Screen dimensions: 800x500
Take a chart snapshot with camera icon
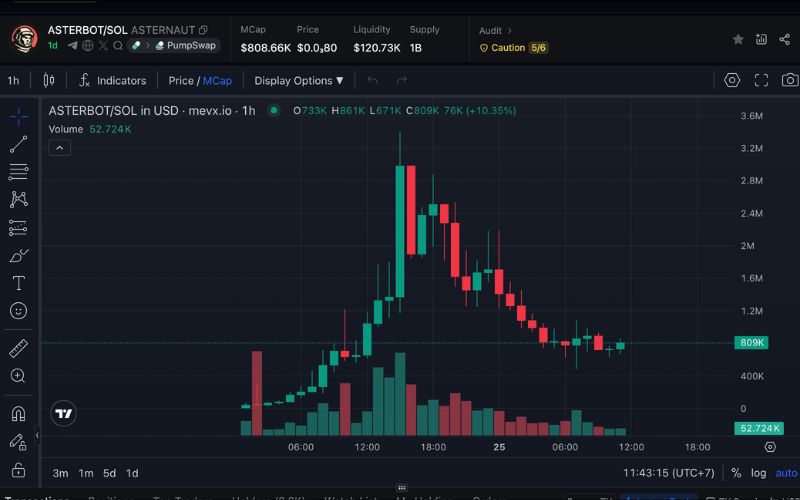(790, 80)
